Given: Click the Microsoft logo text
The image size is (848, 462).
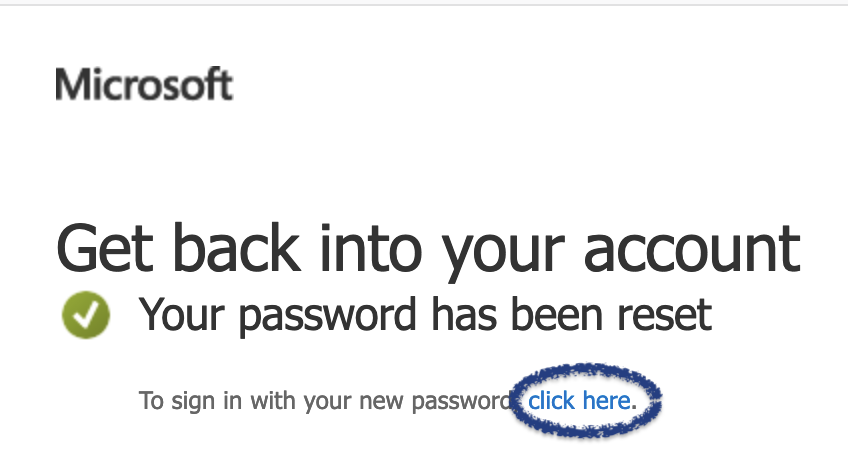Looking at the screenshot, I should [144, 85].
